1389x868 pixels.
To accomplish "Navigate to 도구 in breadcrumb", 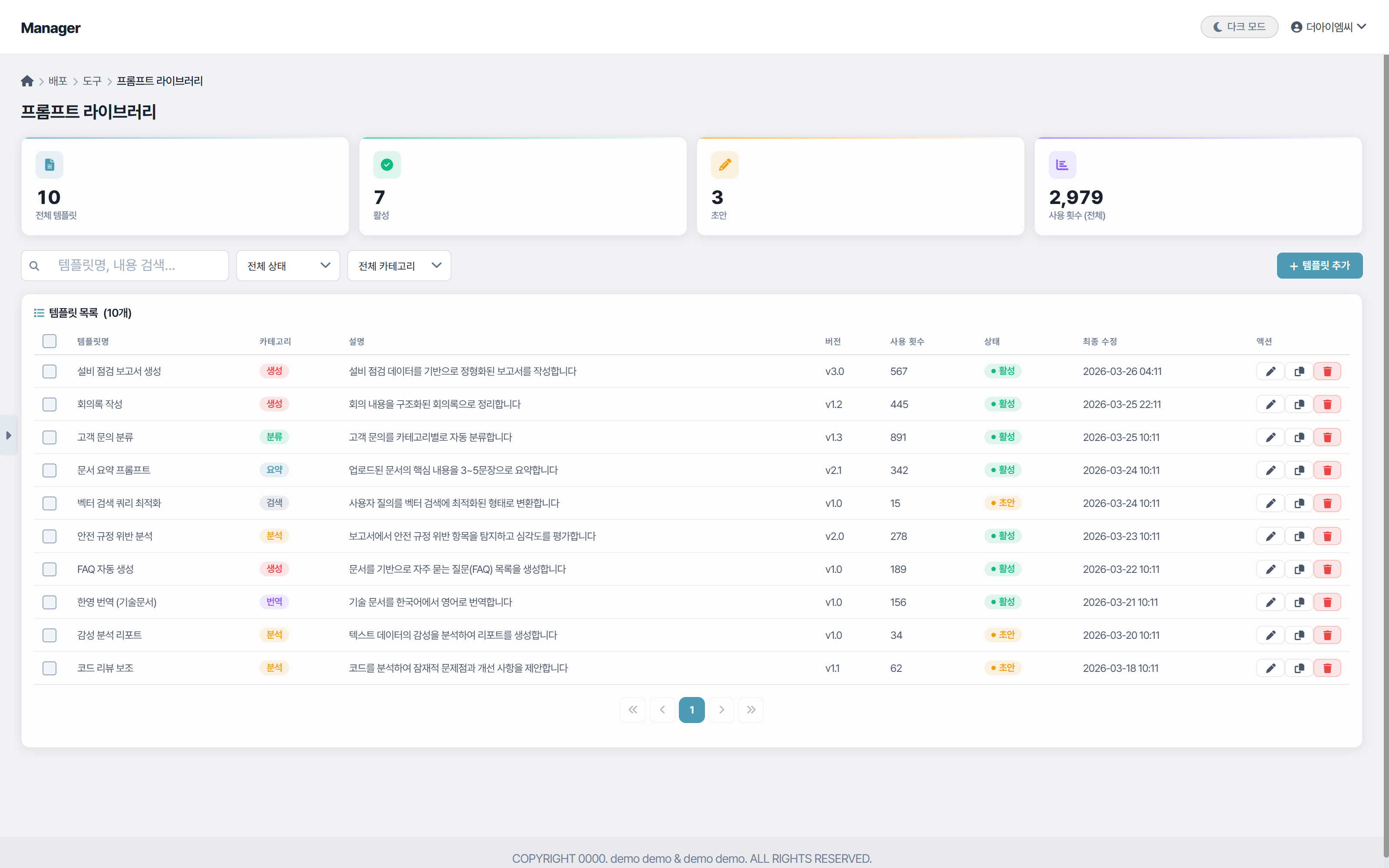I will tap(92, 81).
